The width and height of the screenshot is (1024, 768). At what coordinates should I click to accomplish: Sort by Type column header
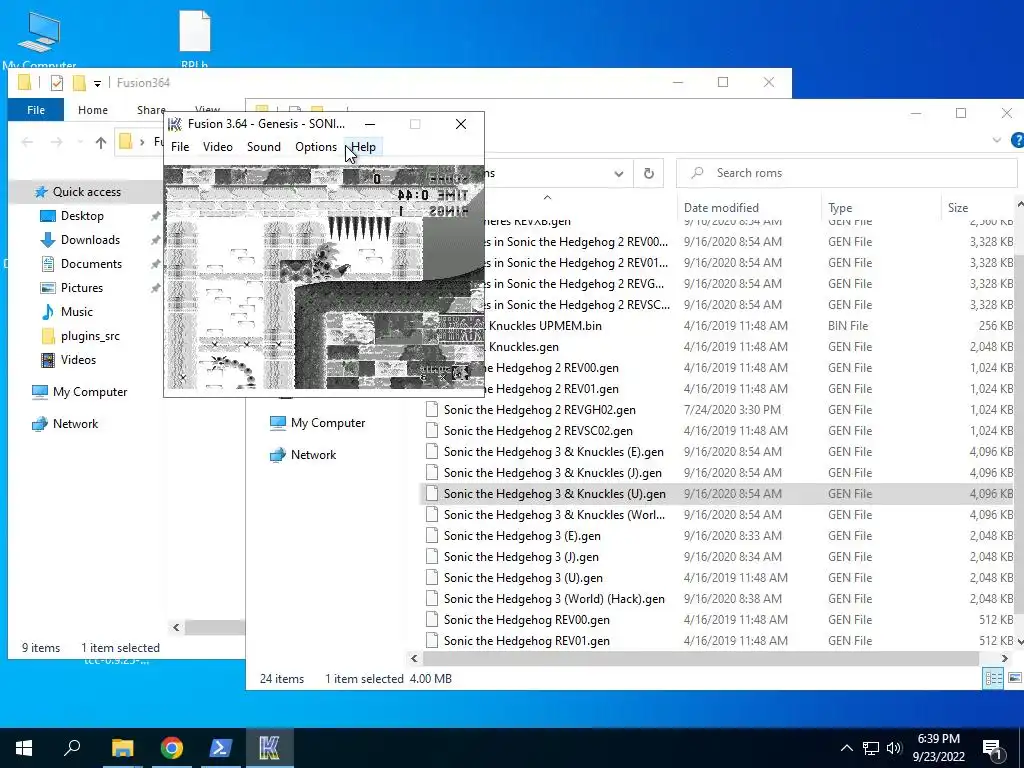840,208
